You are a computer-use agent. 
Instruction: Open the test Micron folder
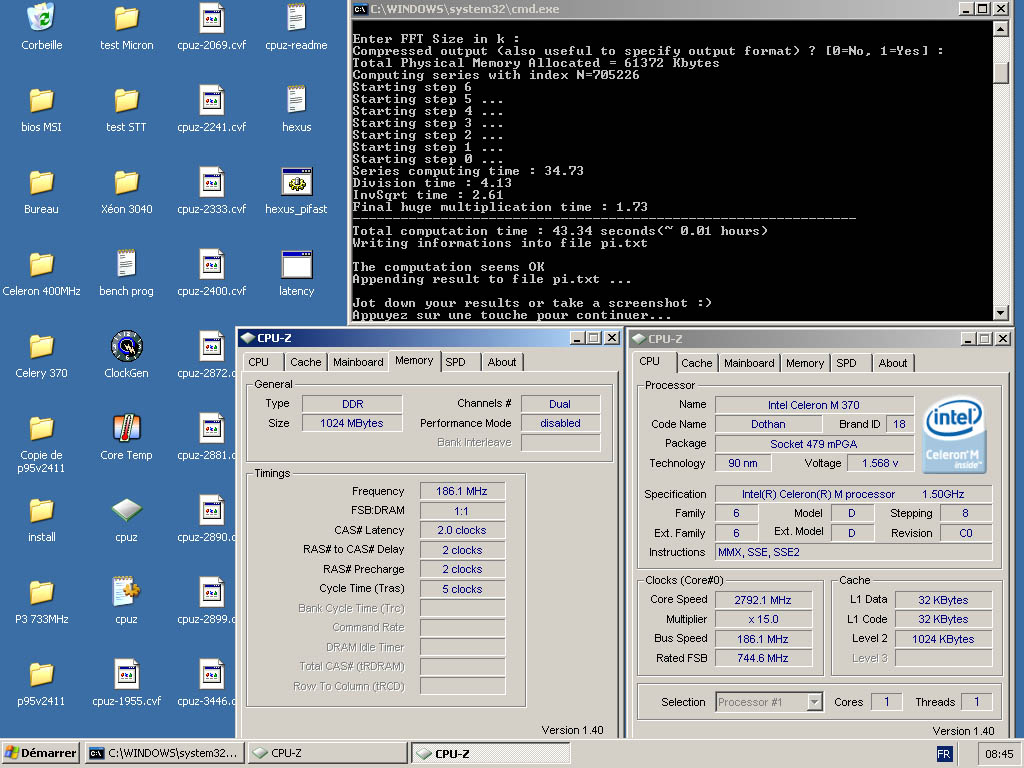(126, 18)
